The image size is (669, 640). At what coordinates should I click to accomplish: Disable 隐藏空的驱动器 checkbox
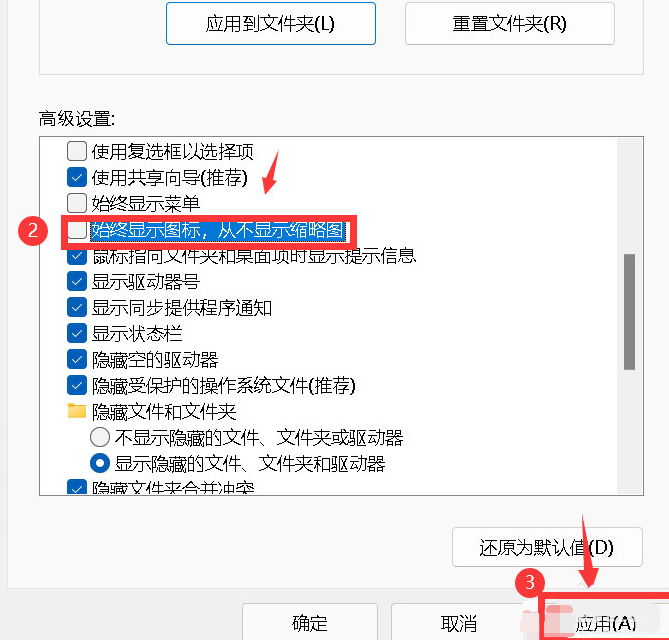tap(77, 360)
